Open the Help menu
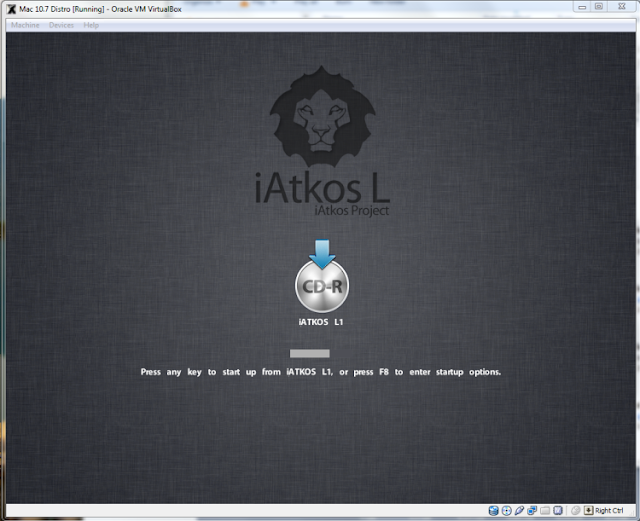This screenshot has width=640, height=521. click(x=91, y=25)
